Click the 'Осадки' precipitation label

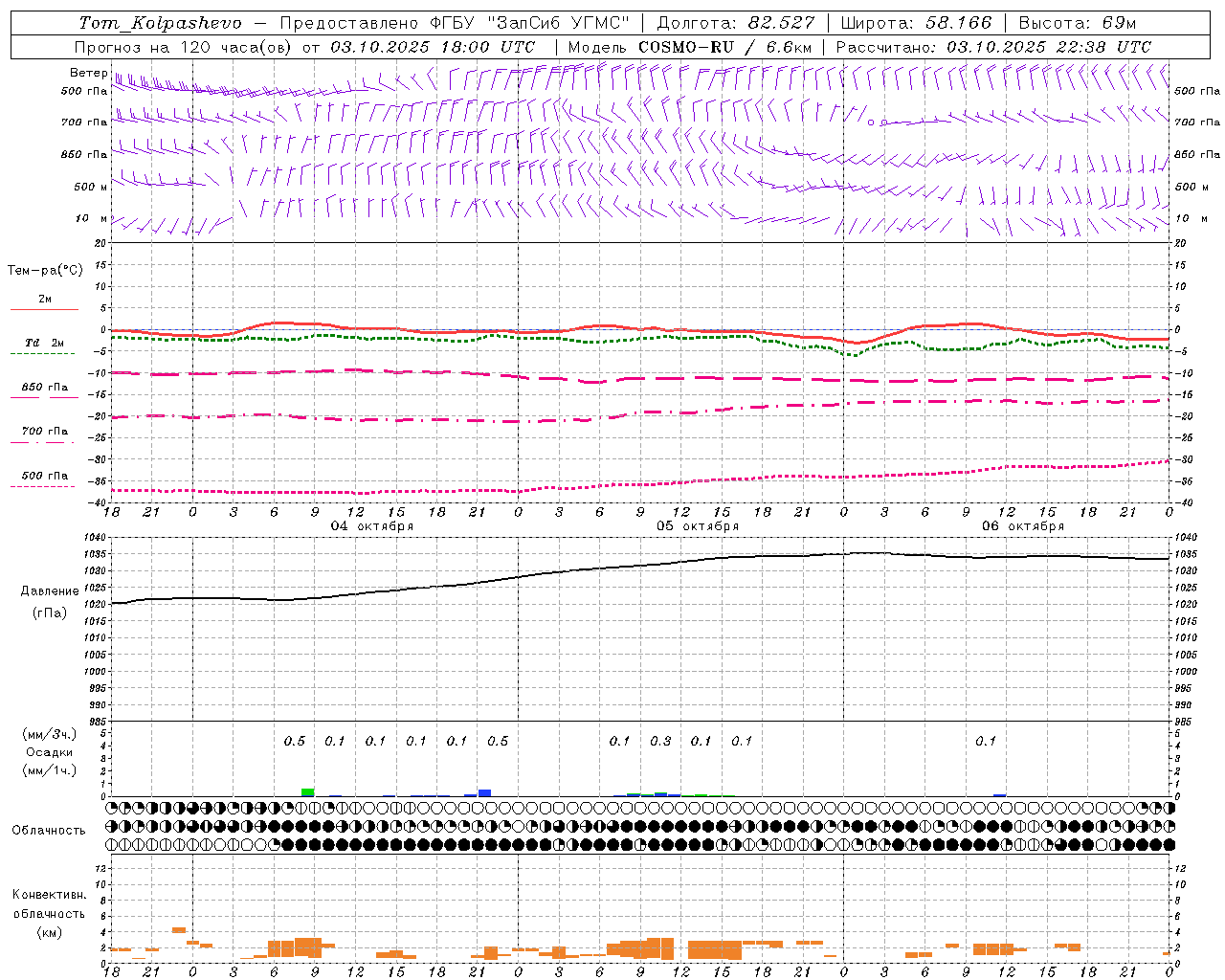click(x=50, y=752)
